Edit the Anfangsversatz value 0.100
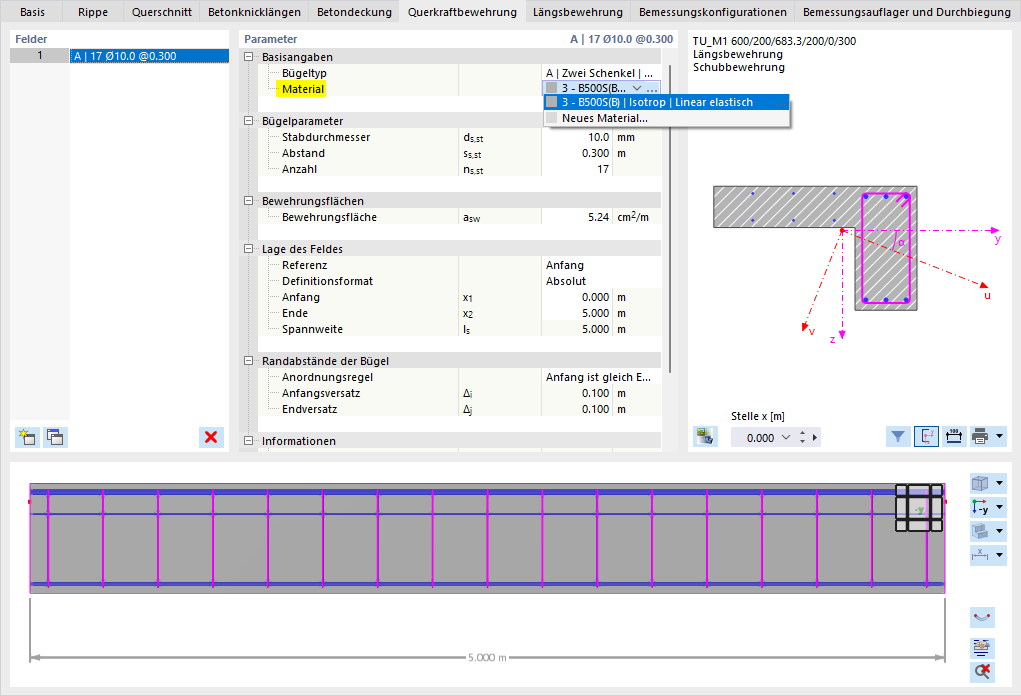The width and height of the screenshot is (1021, 696). pos(578,393)
